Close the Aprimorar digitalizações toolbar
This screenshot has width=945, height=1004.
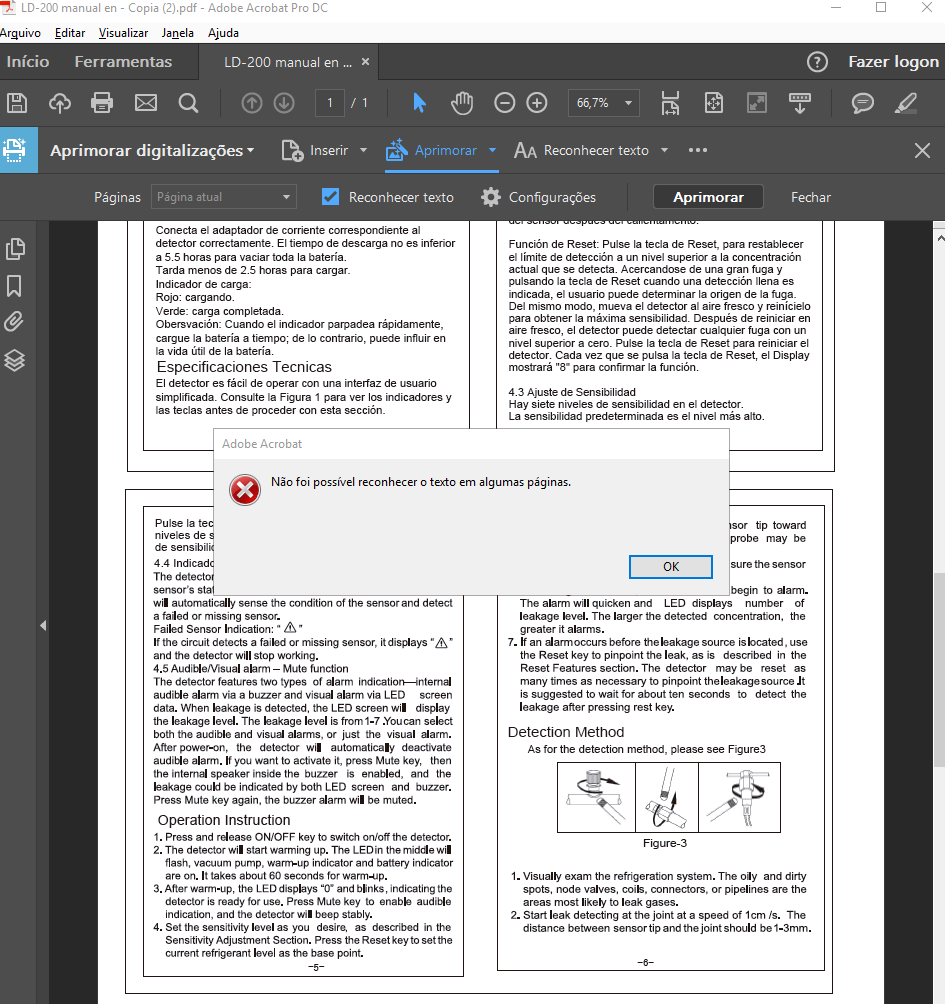click(922, 150)
